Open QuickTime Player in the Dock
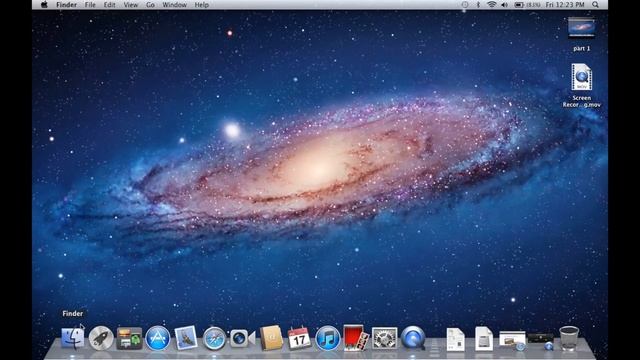 413,338
